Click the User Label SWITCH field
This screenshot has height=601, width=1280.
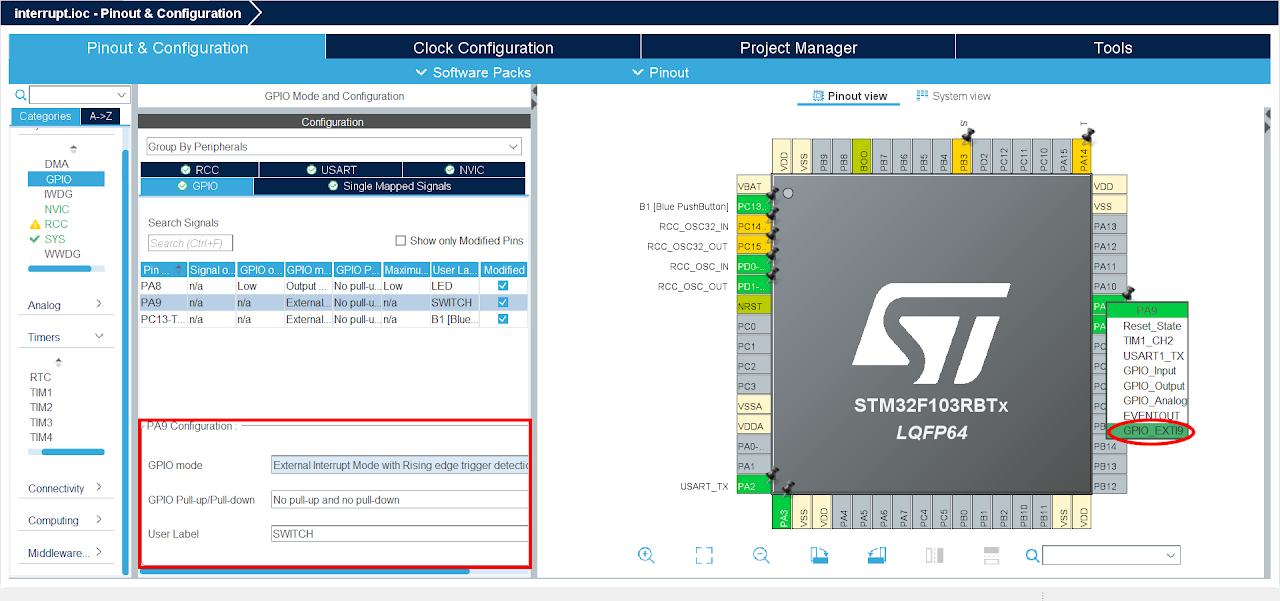click(400, 533)
